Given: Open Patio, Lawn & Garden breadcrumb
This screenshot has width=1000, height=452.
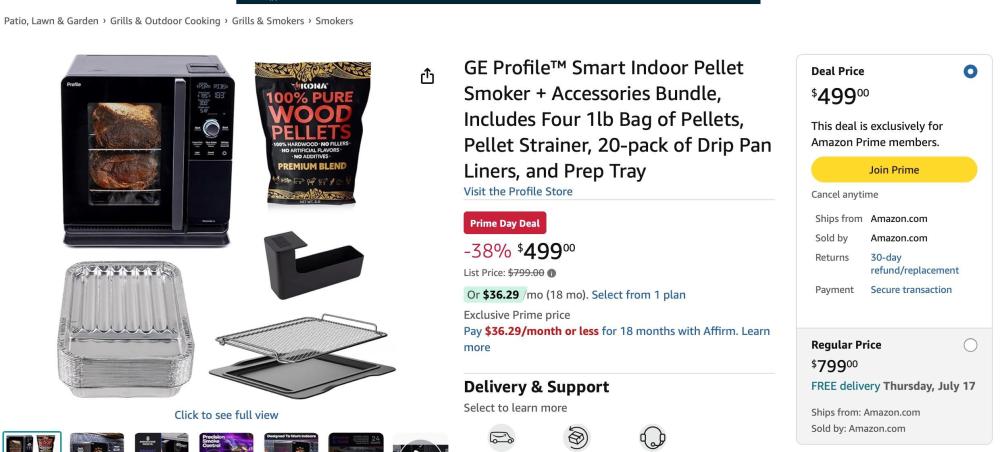Looking at the screenshot, I should (51, 21).
